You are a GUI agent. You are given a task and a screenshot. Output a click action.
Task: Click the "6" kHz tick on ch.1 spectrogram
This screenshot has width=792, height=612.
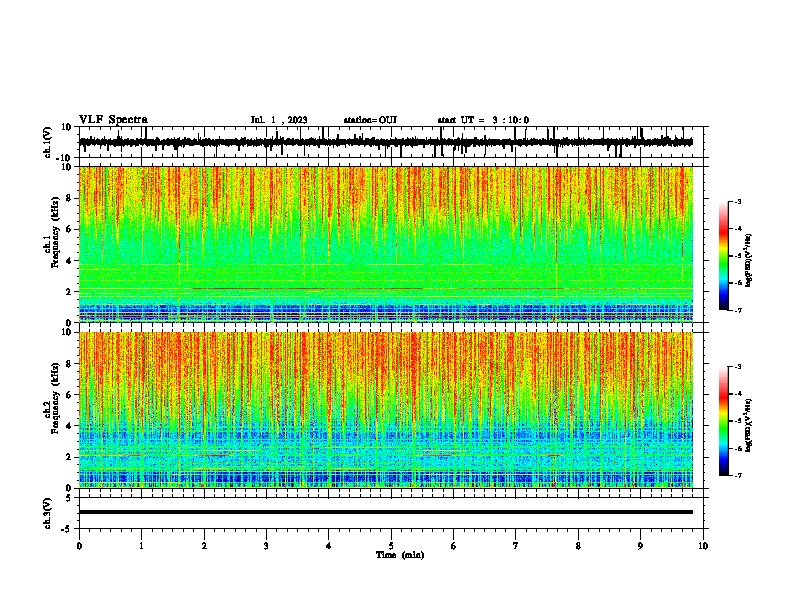click(69, 229)
